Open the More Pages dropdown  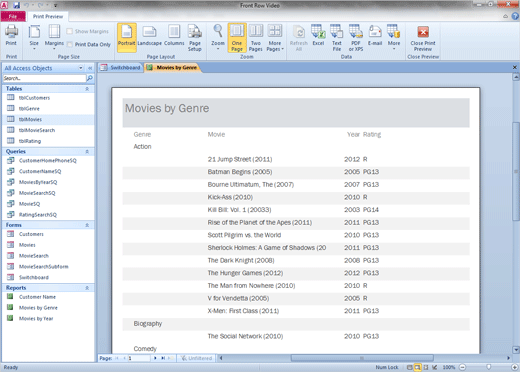[275, 38]
